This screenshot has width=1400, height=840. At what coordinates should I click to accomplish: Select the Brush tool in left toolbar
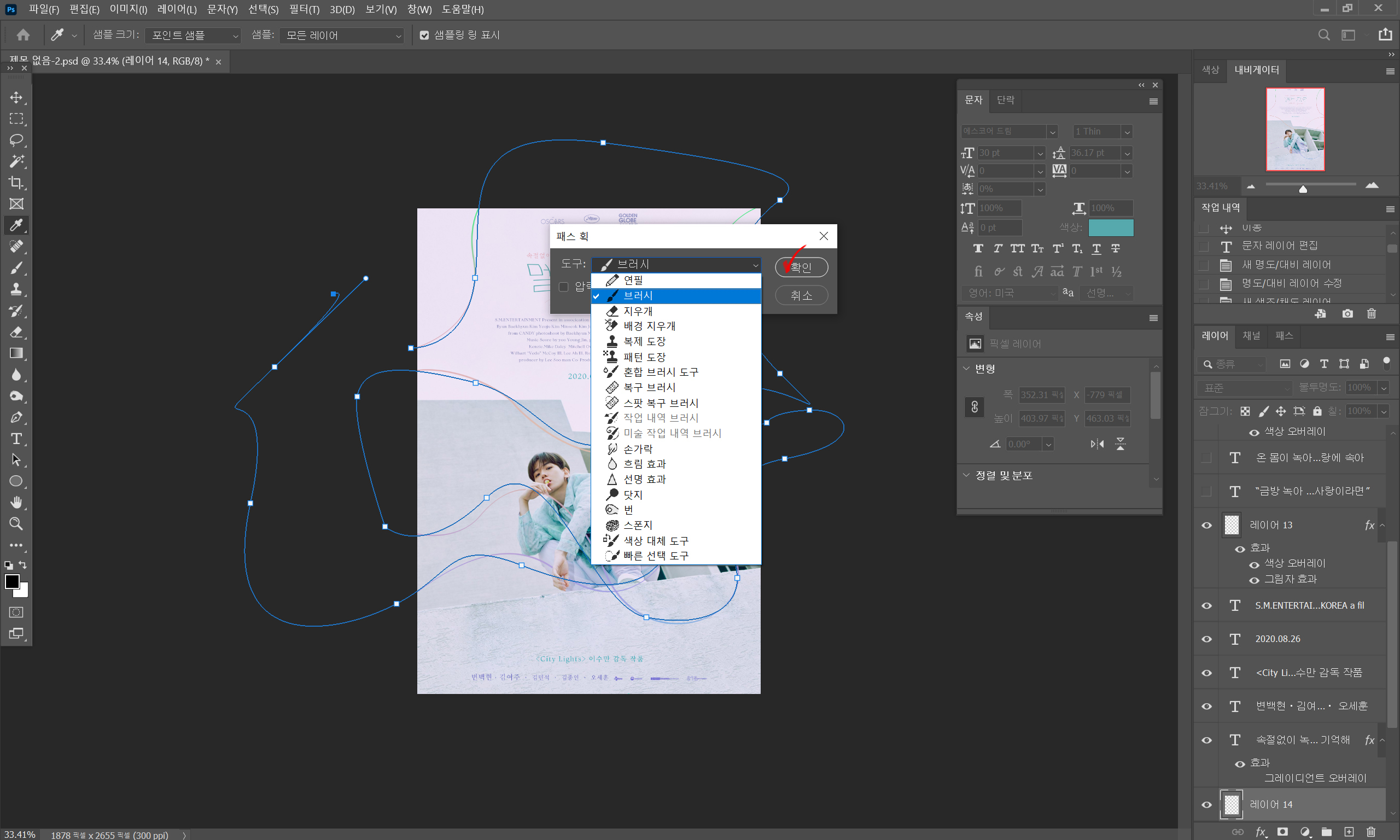(16, 268)
